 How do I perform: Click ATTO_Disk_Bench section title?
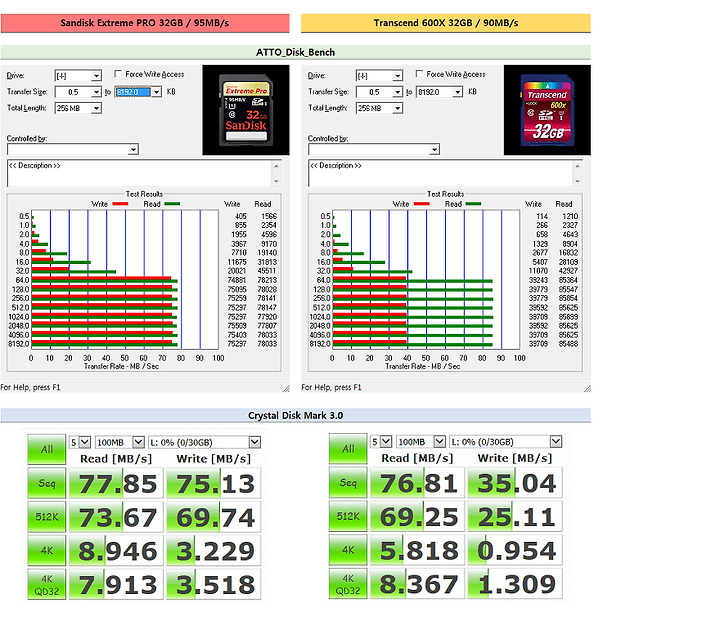[x=295, y=52]
